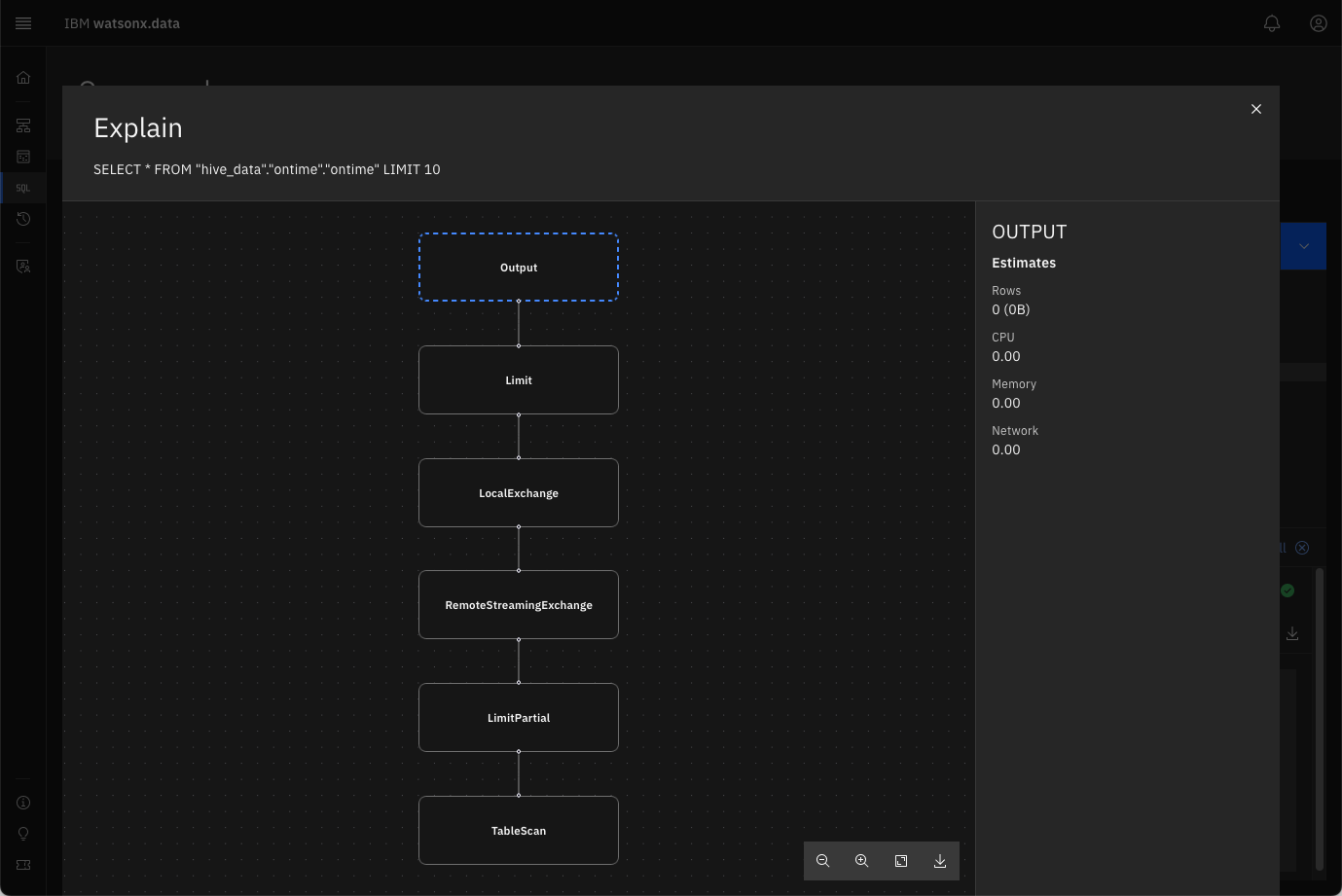Select the LimitPartial node
Viewport: 1342px width, 896px height.
pos(519,718)
